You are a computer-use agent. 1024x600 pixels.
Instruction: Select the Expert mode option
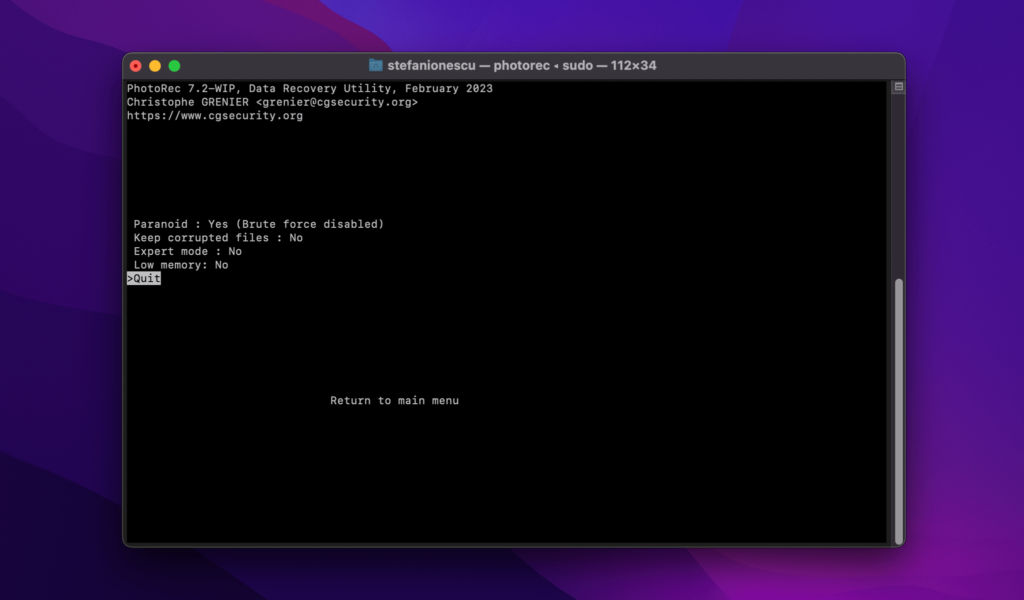[187, 251]
